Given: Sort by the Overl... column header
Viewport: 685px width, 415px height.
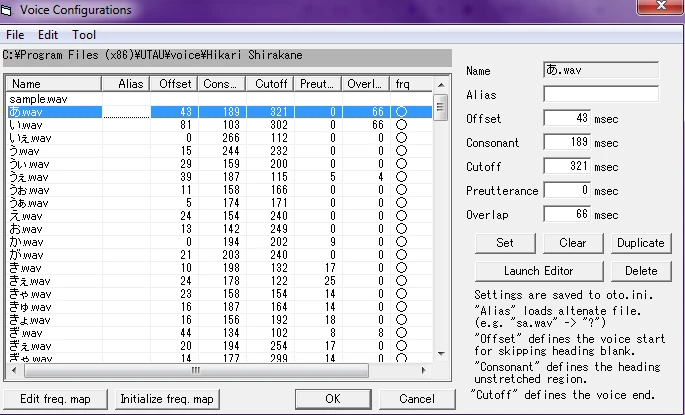Looking at the screenshot, I should [366, 83].
